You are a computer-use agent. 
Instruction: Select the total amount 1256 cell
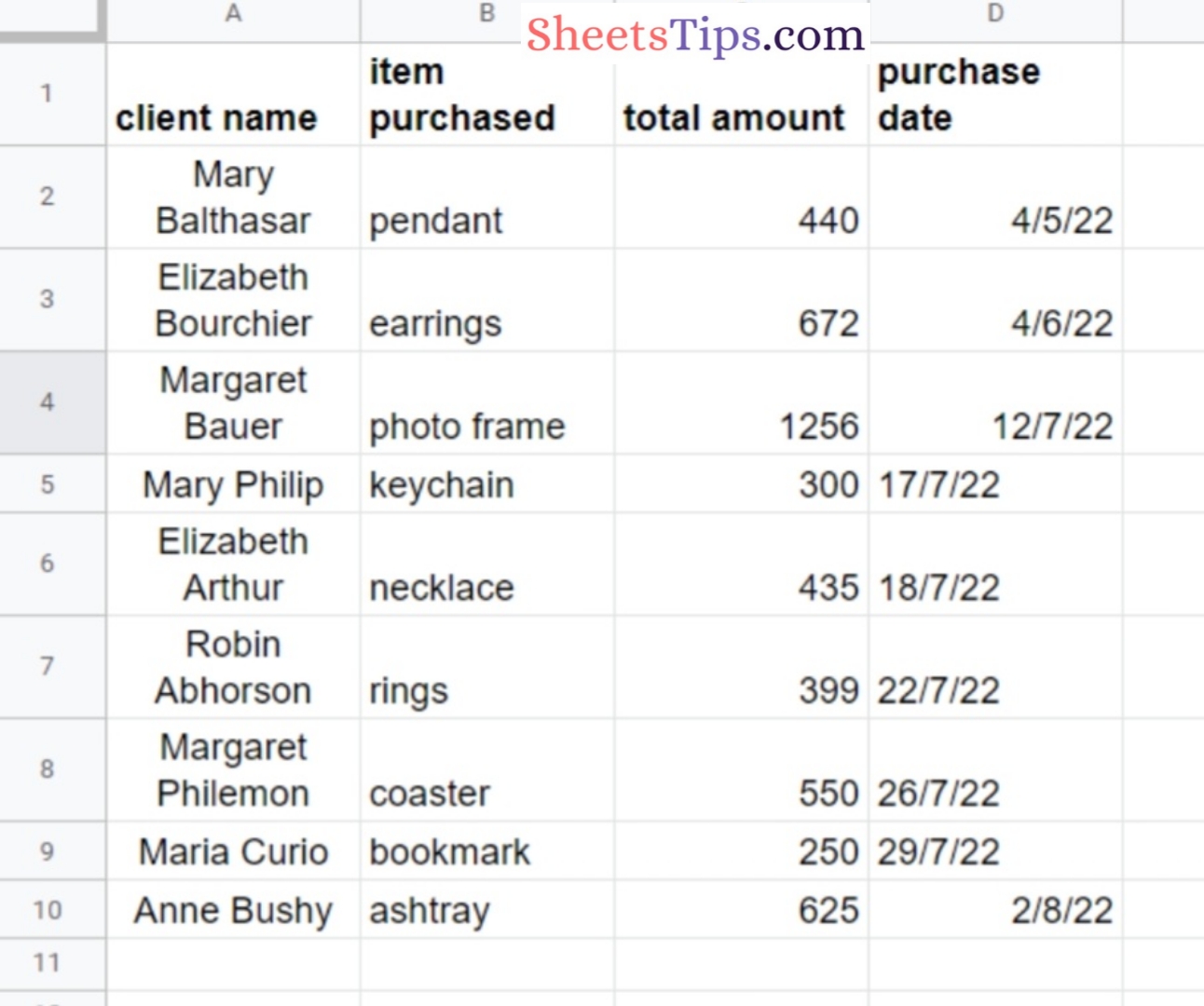click(739, 402)
